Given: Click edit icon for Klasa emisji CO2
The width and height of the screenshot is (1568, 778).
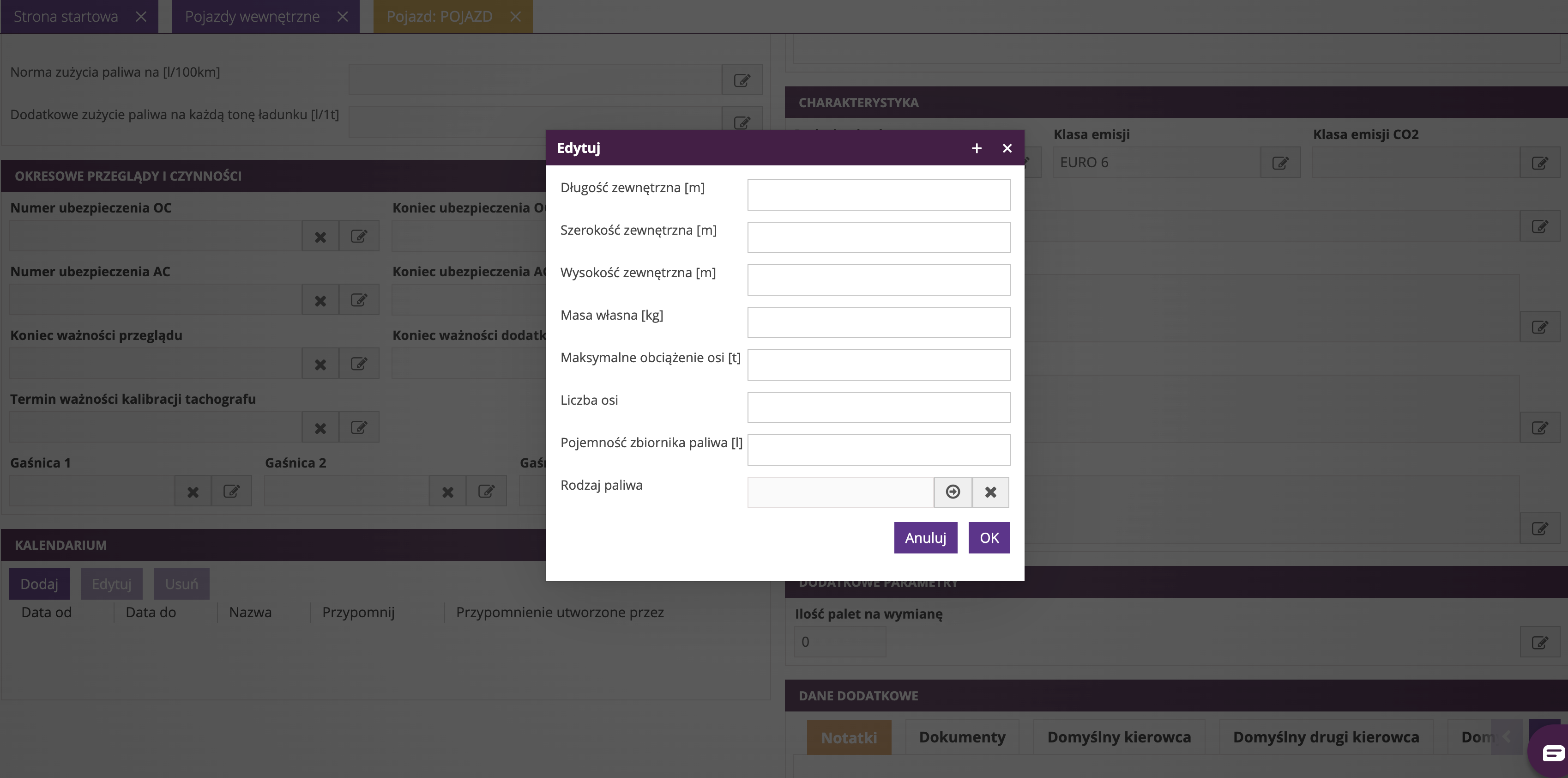Looking at the screenshot, I should 1539,163.
